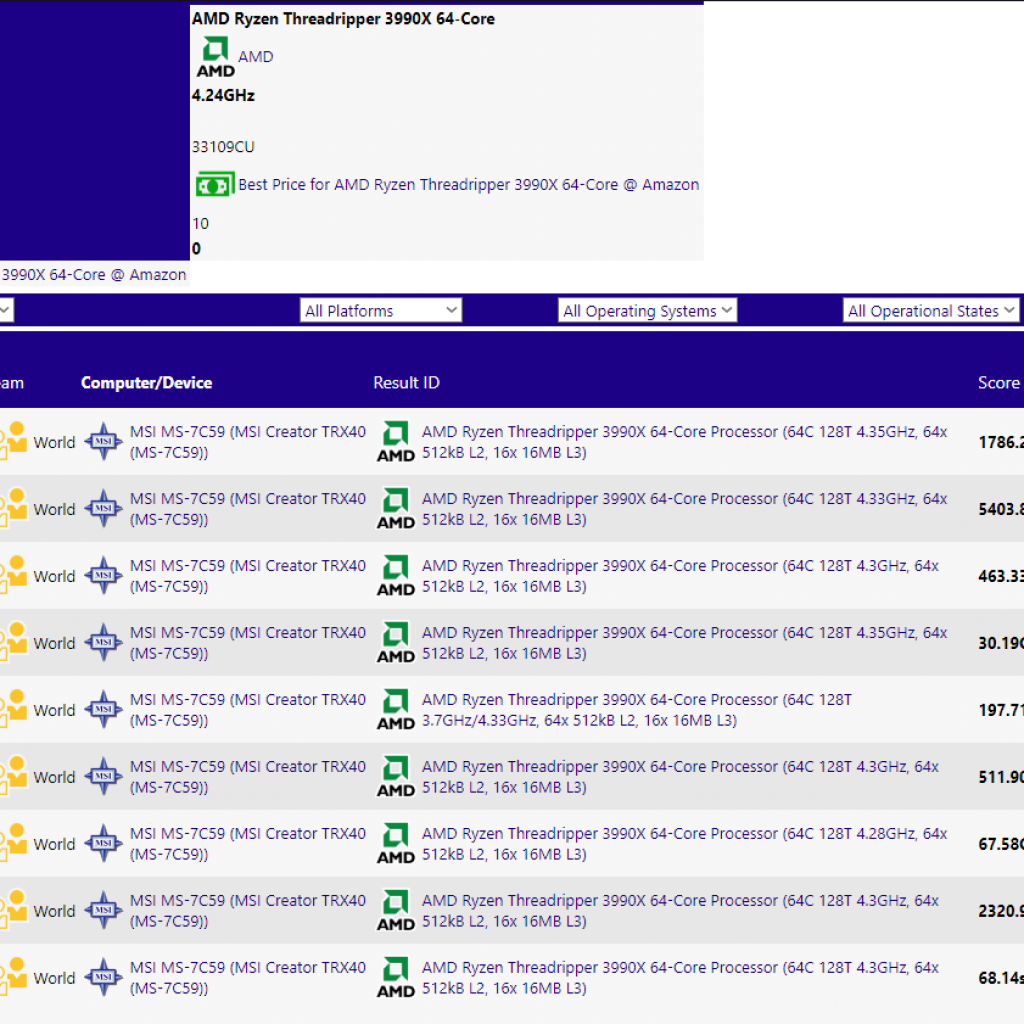
Task: Click the AMD icon in the 30.19 score row
Action: [396, 643]
